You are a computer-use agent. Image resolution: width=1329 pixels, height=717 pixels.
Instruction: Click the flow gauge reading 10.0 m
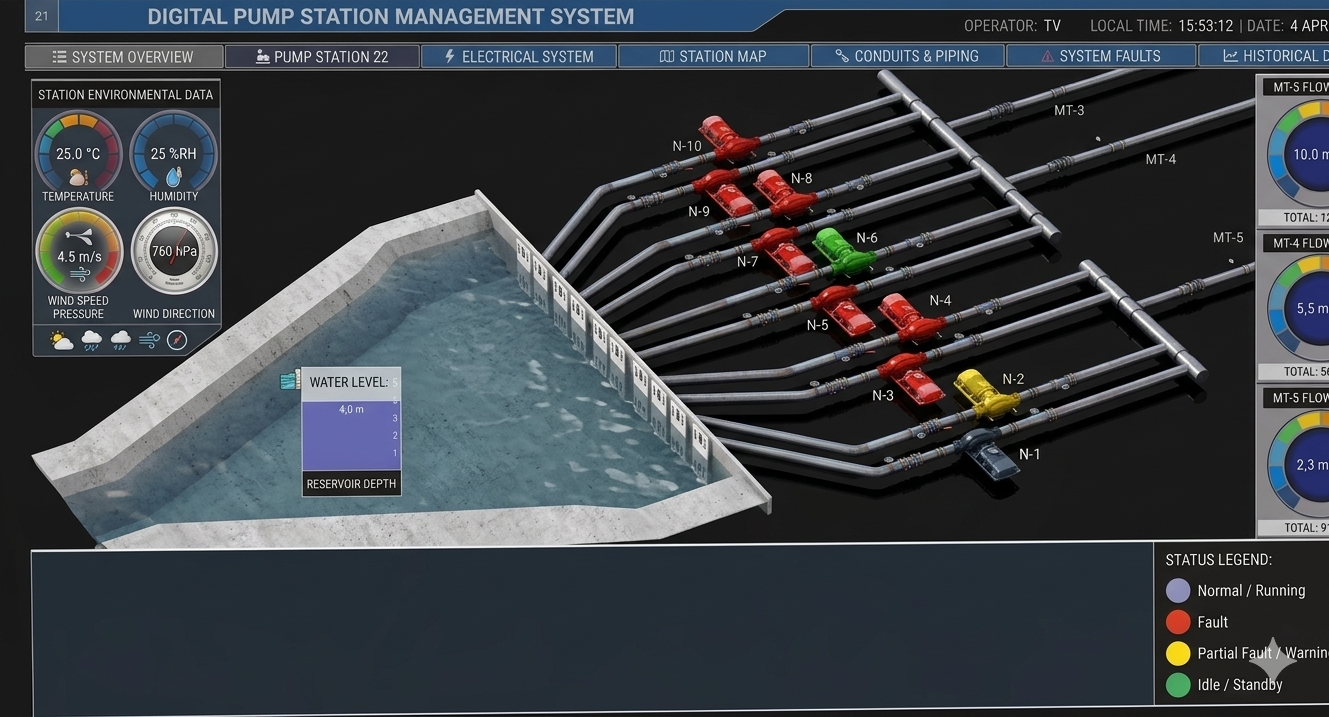point(1298,155)
